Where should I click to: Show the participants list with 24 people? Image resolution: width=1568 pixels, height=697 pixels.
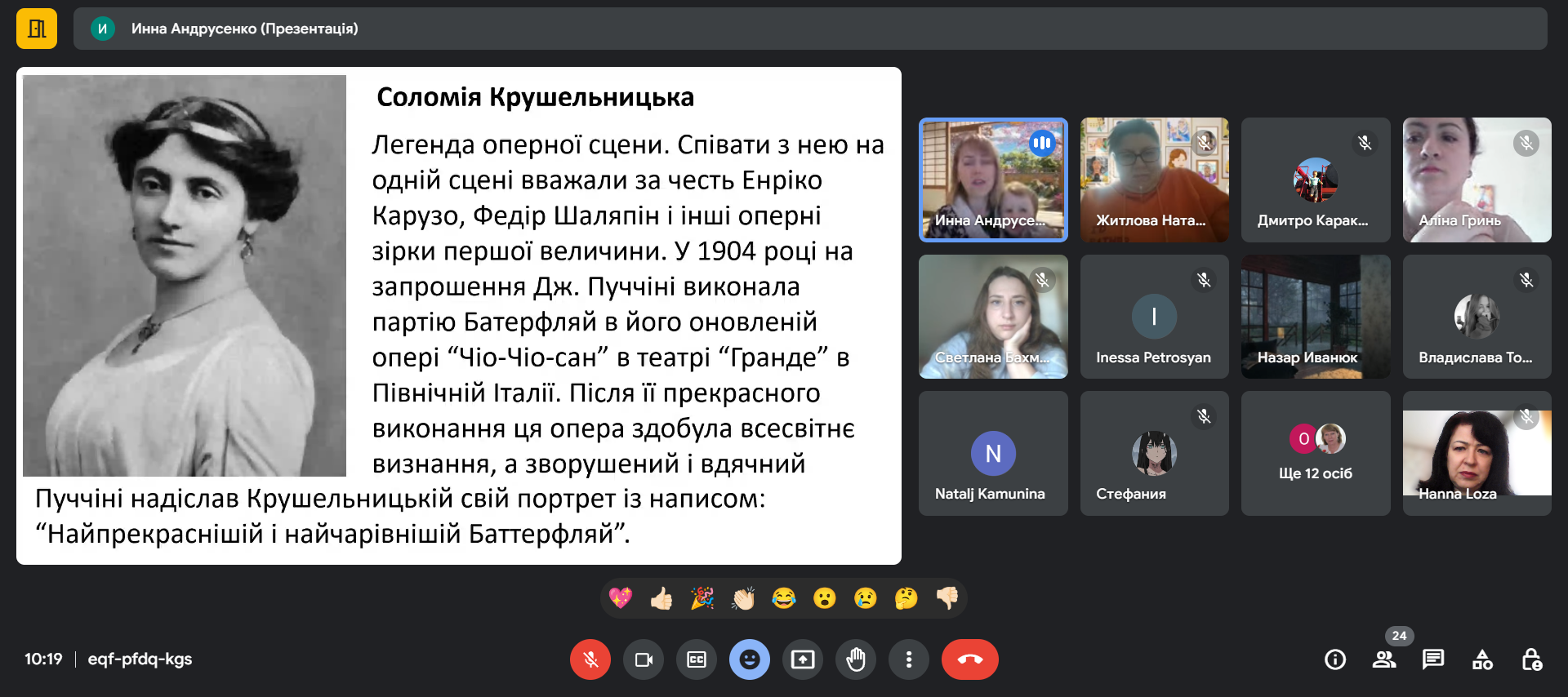(1384, 659)
